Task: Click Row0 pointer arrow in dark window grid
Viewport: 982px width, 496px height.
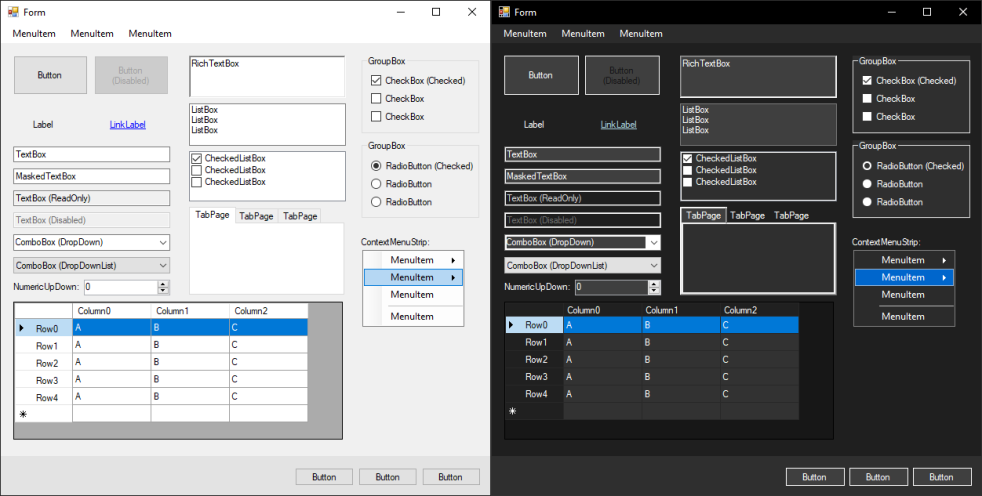Action: click(511, 325)
